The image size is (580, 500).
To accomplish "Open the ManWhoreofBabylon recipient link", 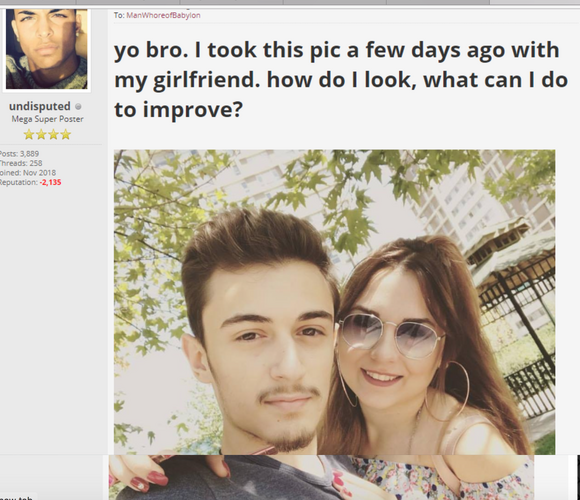I will (x=163, y=16).
